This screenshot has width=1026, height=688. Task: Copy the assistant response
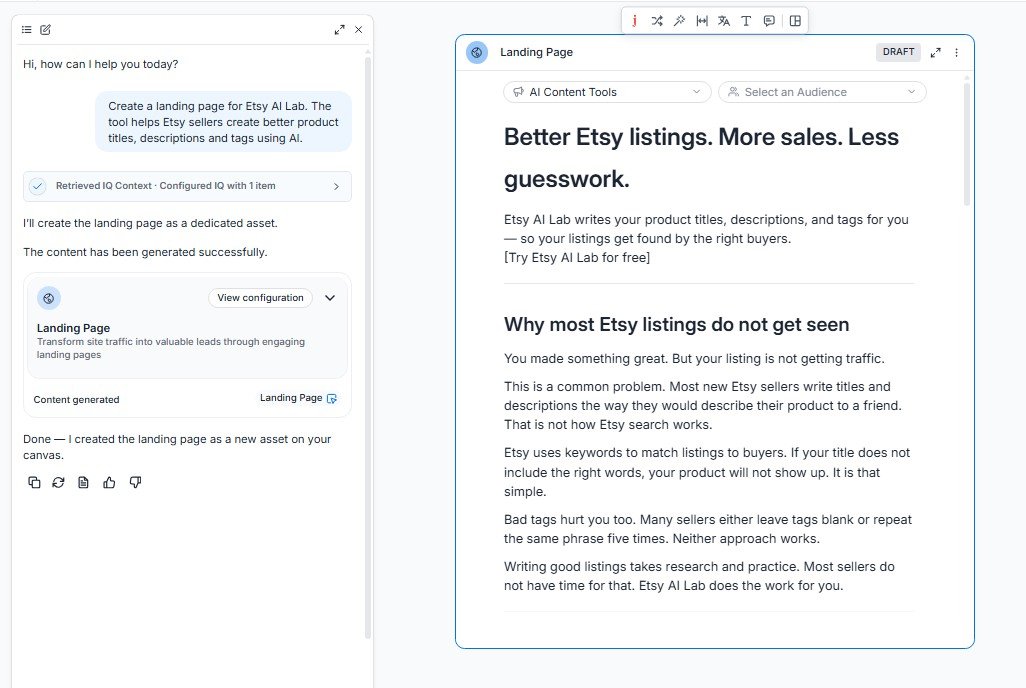point(34,482)
